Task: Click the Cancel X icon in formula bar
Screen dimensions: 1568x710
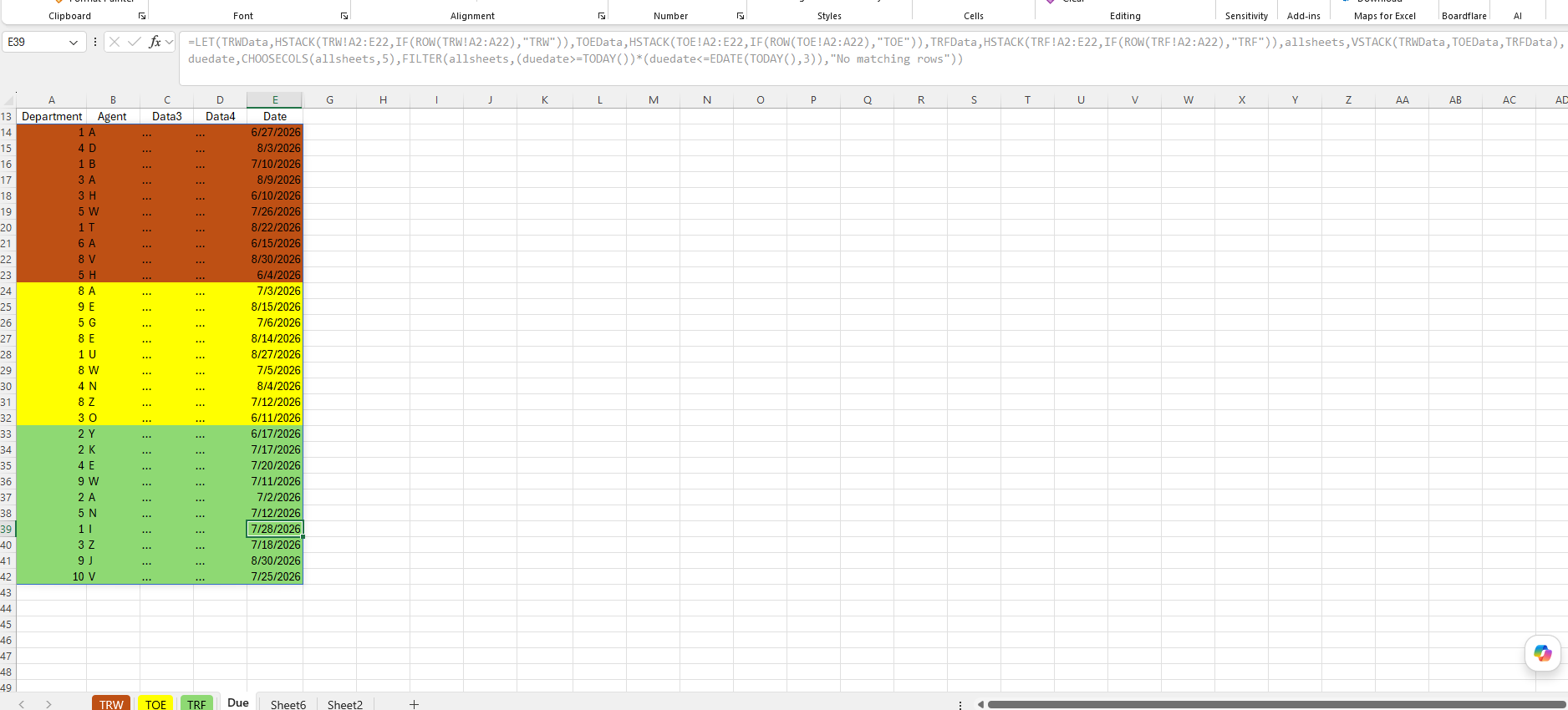Action: [x=115, y=42]
